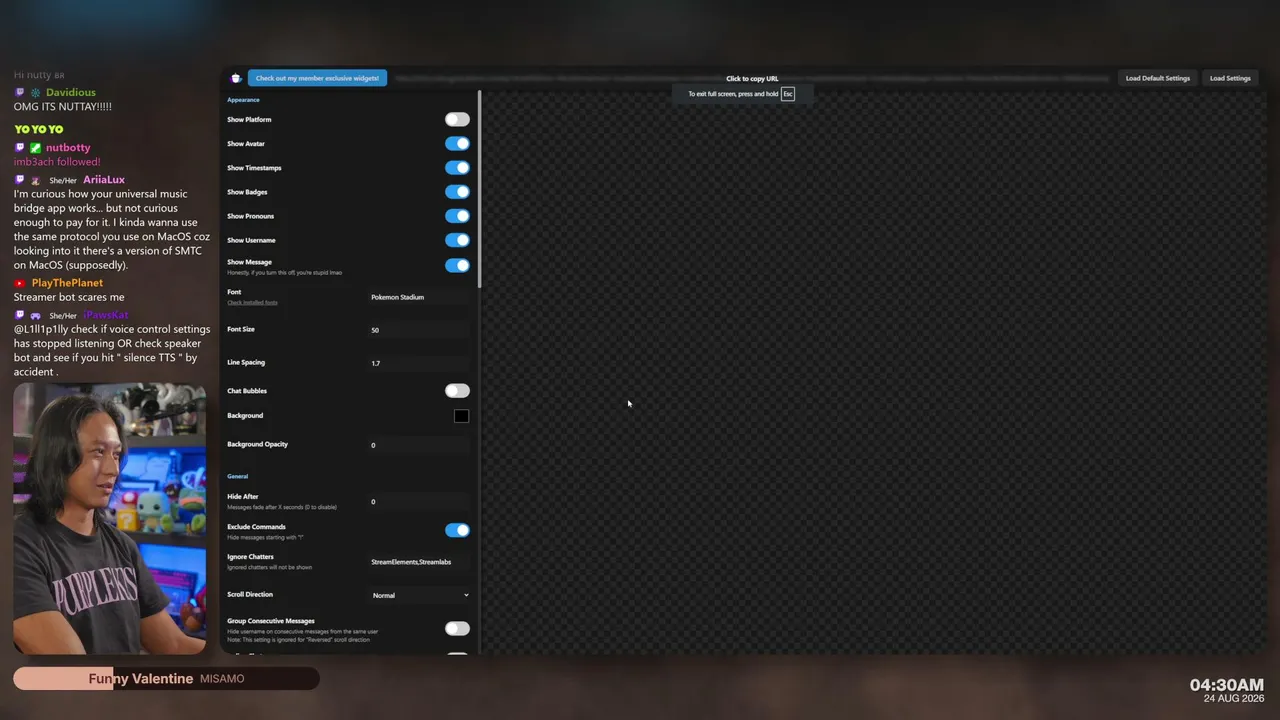Enable Group Consecutive Messages toggle
The image size is (1280, 720).
457,628
